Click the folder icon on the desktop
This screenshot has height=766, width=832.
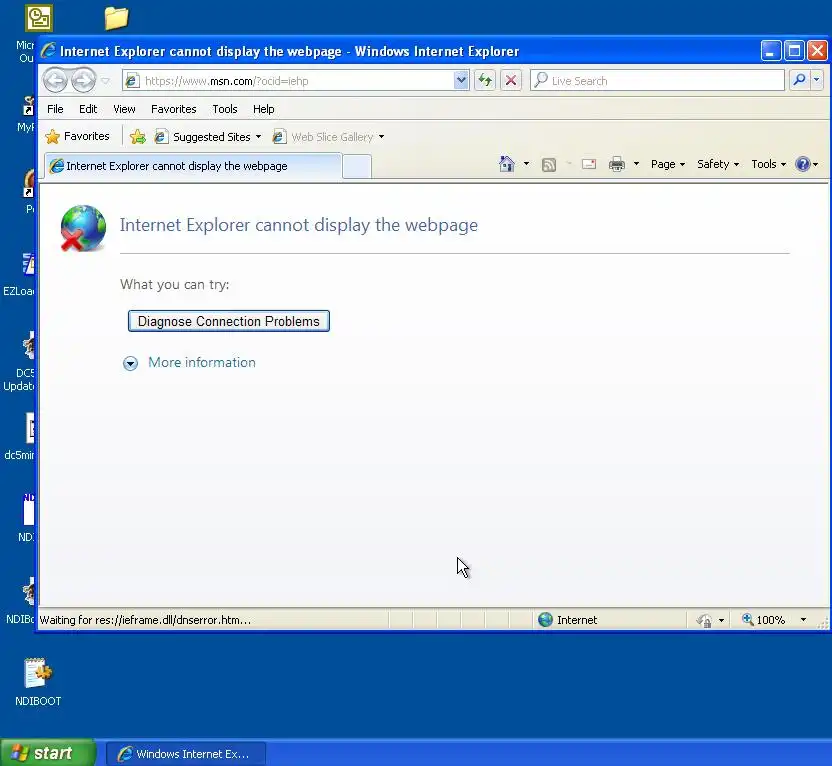(x=116, y=18)
